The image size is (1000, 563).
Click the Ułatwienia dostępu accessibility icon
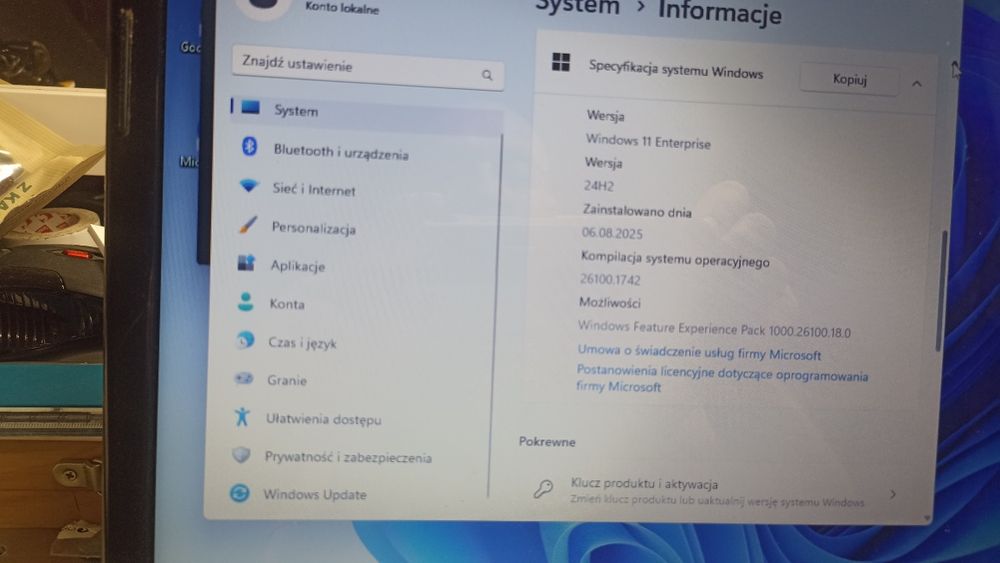(242, 416)
